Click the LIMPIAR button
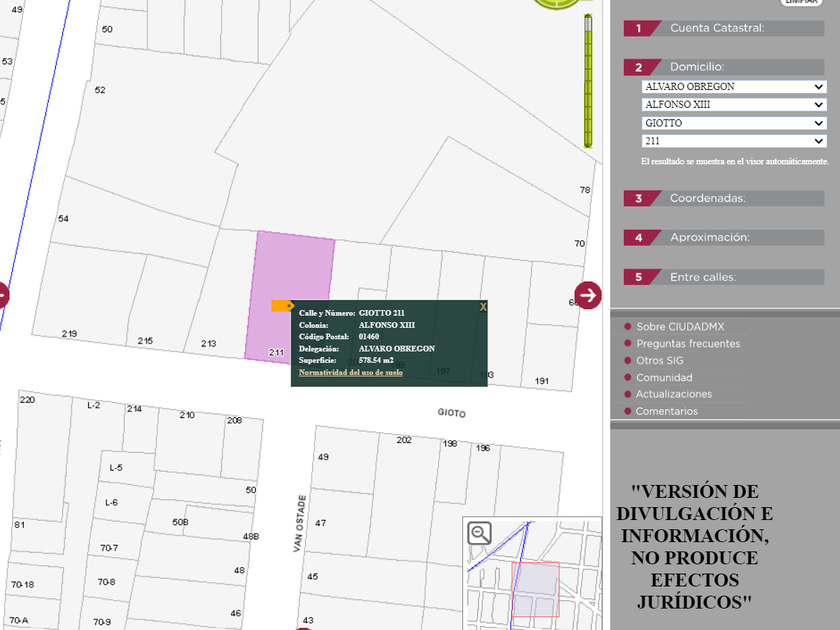This screenshot has height=630, width=840. click(801, 3)
